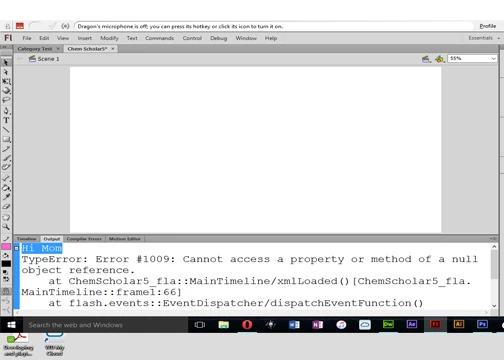Select the Rectangle tool
Screen dimensions: 504x360
[x=6, y=139]
